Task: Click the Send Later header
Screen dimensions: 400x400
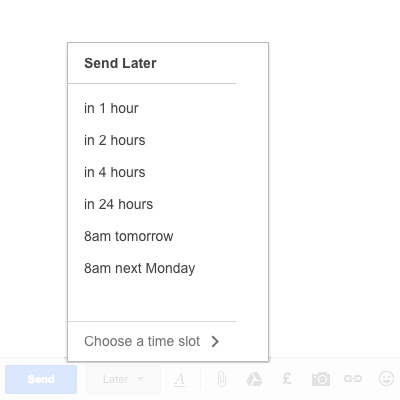Action: [120, 63]
